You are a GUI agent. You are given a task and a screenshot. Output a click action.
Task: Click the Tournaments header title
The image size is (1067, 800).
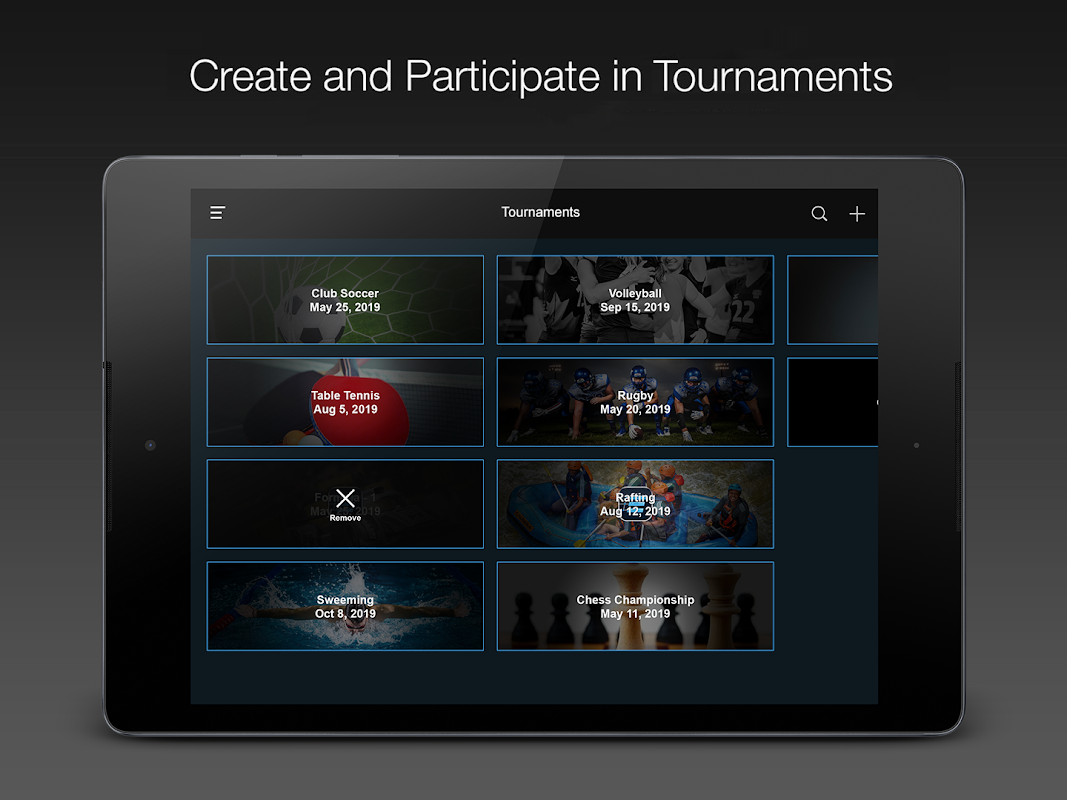point(540,212)
